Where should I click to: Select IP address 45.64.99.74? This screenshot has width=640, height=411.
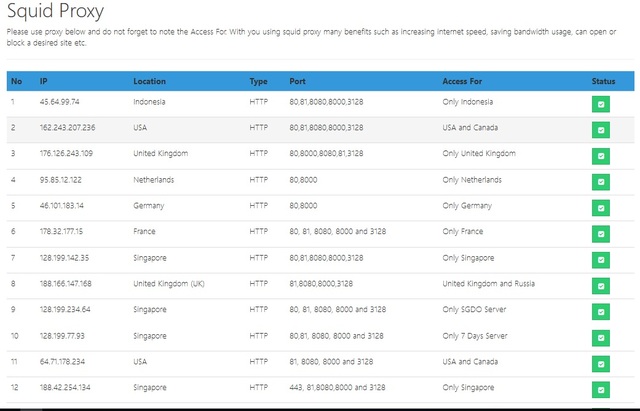click(60, 102)
